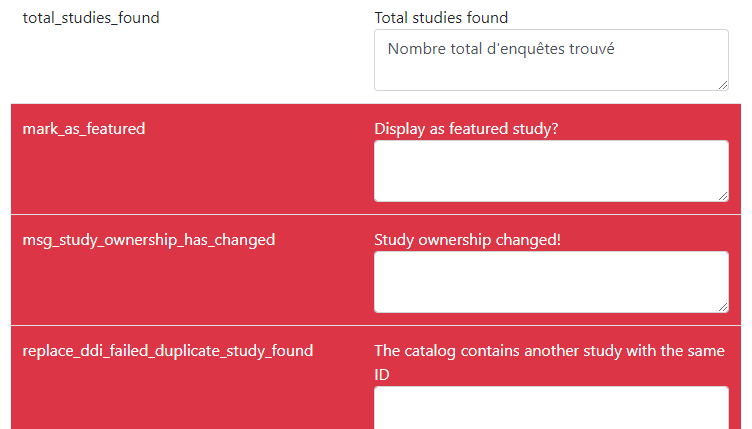Click resize handle of study ownership textarea
This screenshot has width=752, height=429.
(x=723, y=307)
